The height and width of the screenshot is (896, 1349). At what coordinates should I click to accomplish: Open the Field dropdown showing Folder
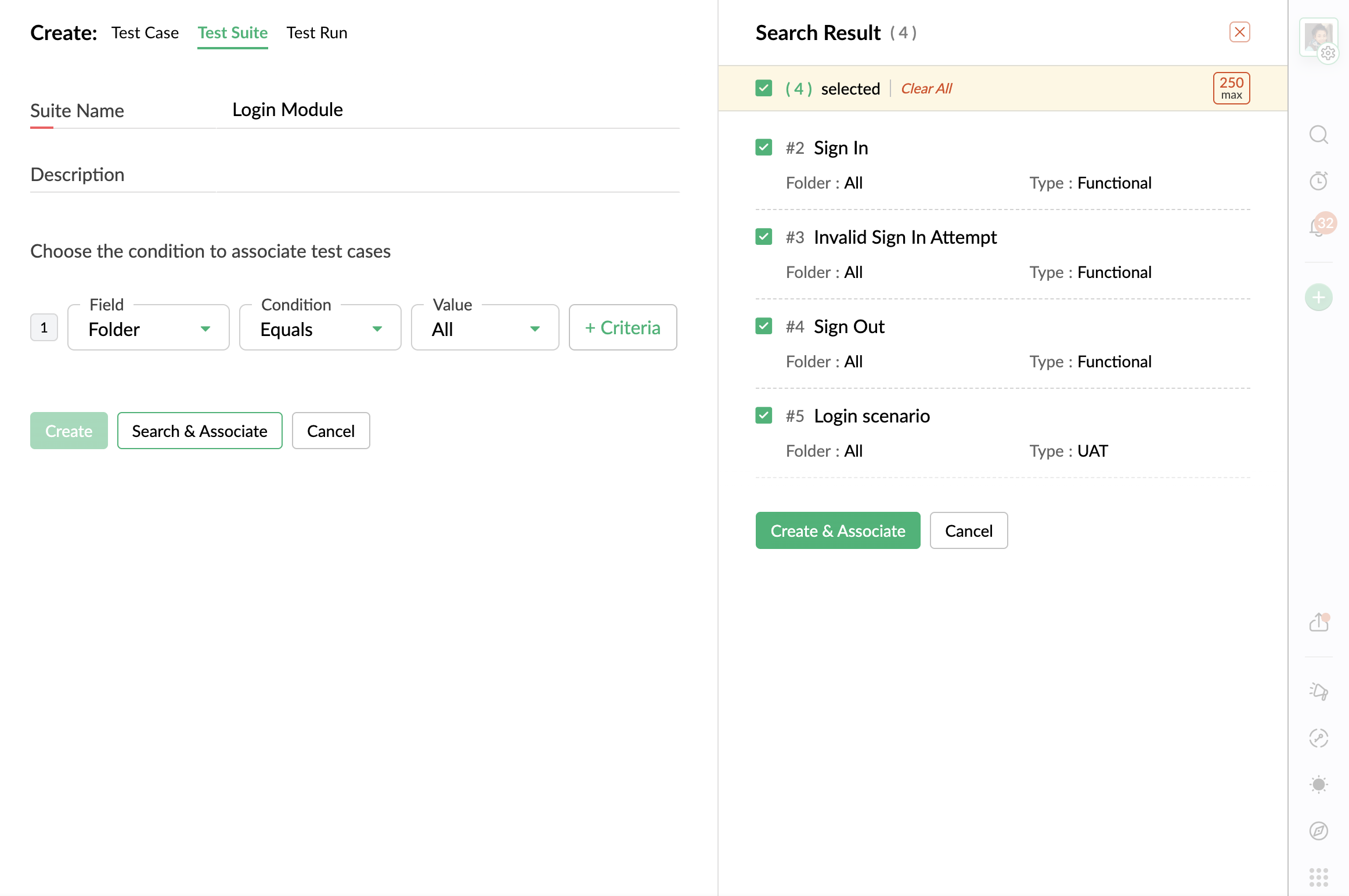click(149, 328)
